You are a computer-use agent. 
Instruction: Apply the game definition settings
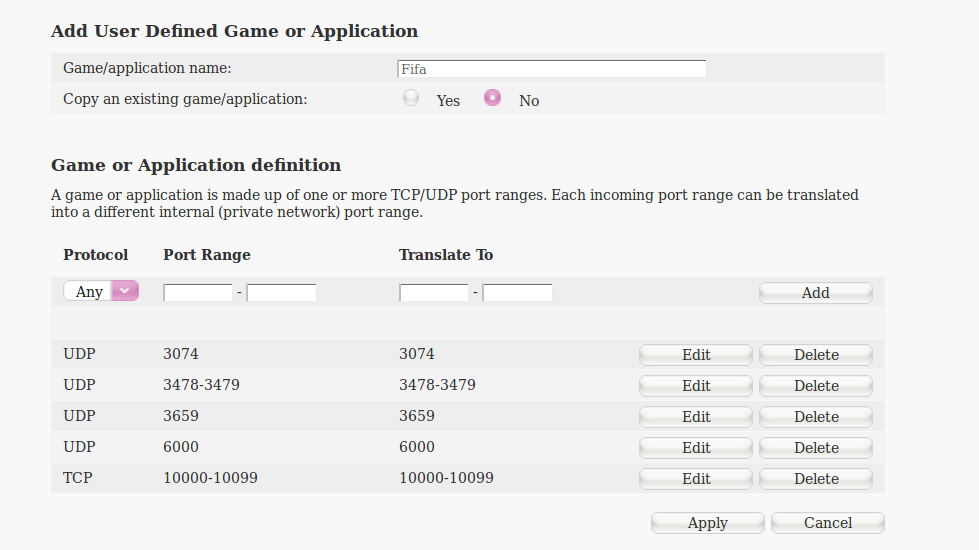[708, 523]
